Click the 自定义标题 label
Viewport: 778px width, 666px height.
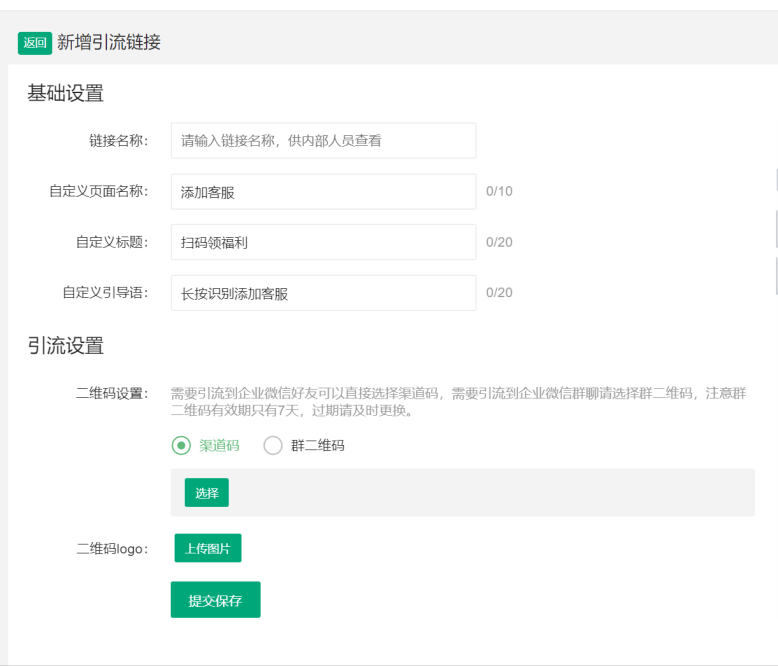point(112,242)
